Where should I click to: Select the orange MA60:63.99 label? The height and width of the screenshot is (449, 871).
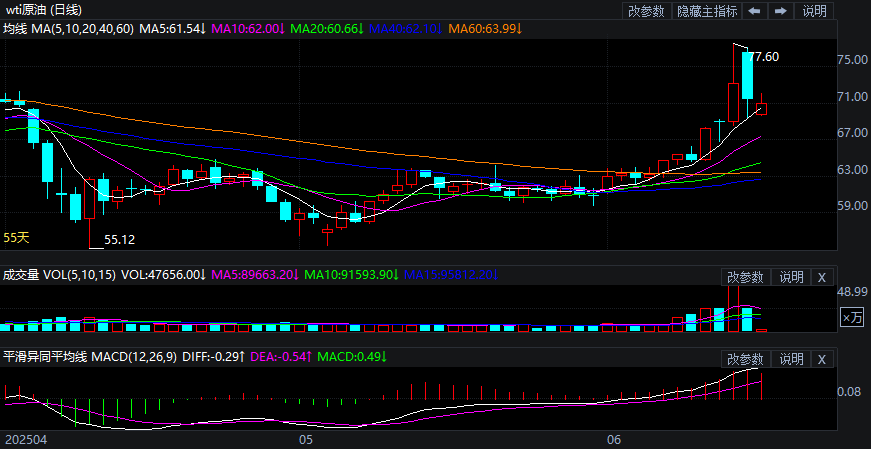[x=484, y=30]
